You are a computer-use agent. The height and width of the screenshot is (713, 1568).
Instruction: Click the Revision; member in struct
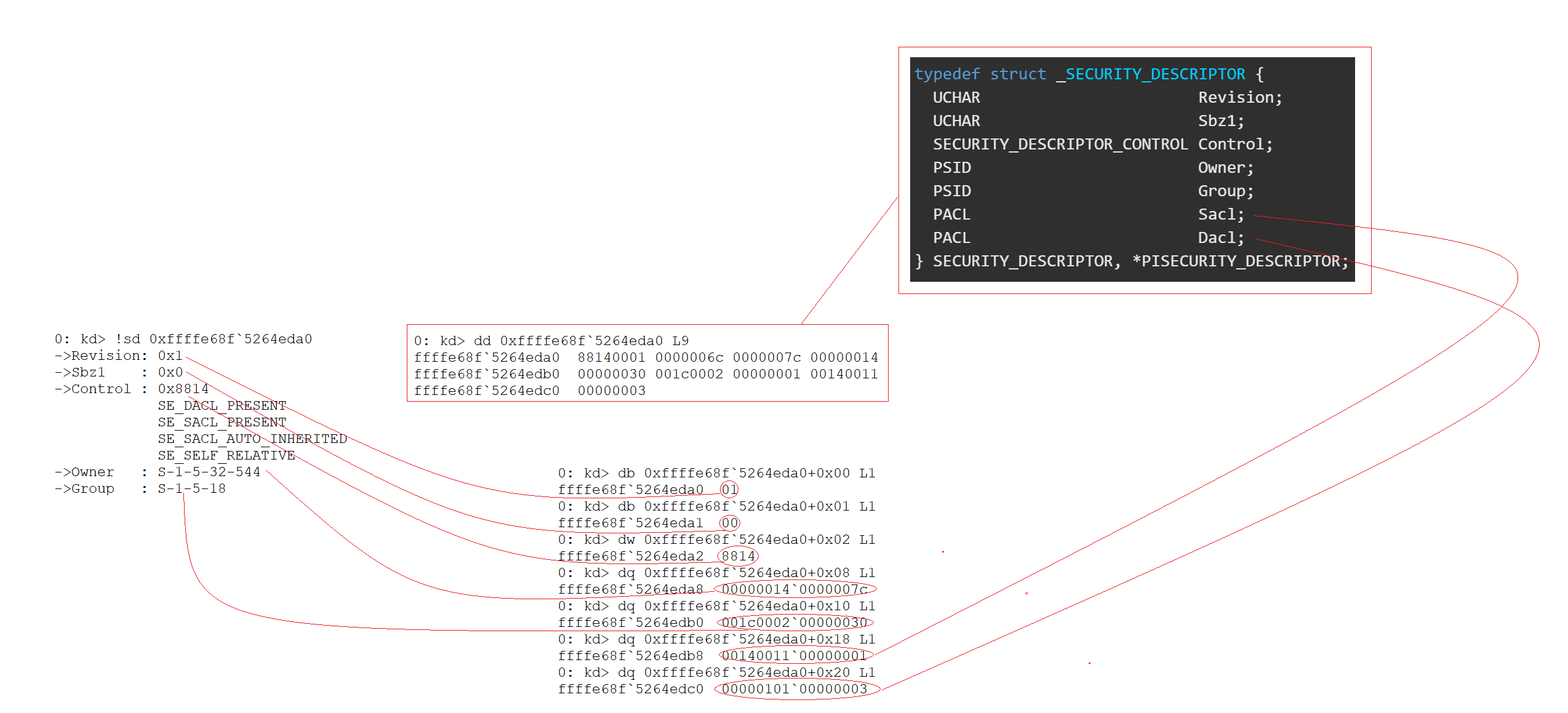tap(1239, 98)
